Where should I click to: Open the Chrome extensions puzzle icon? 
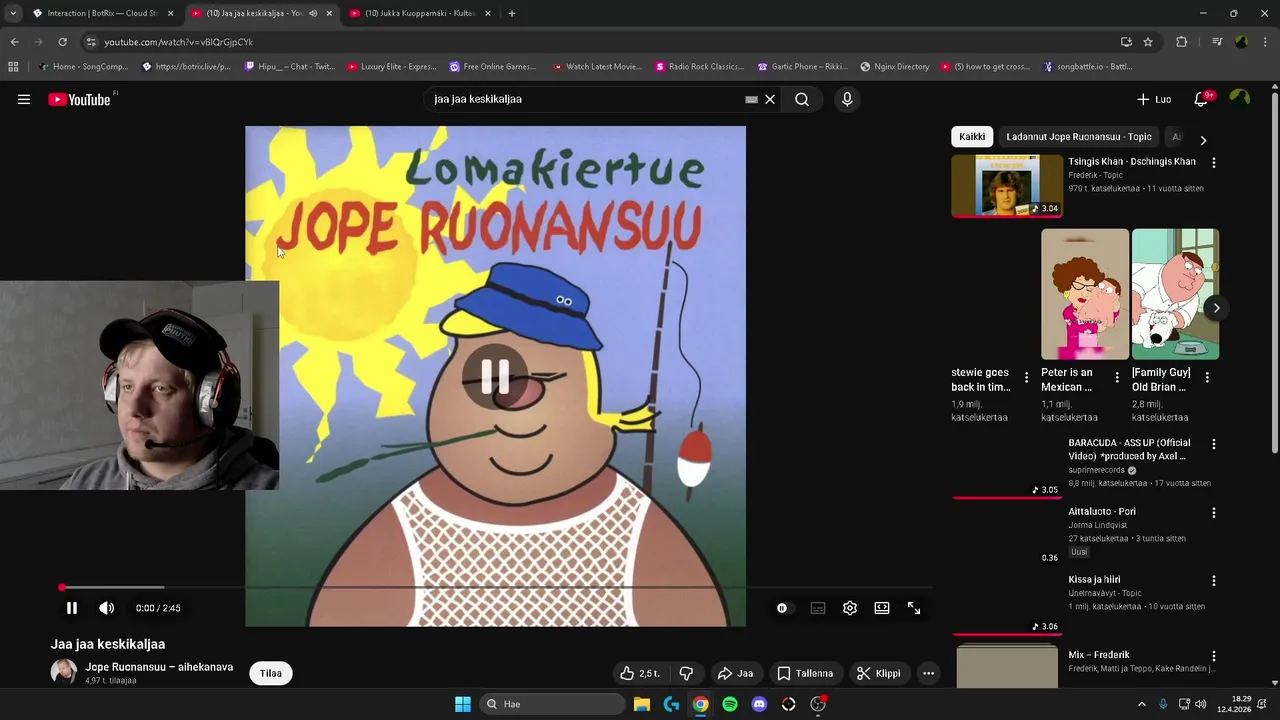[1181, 42]
